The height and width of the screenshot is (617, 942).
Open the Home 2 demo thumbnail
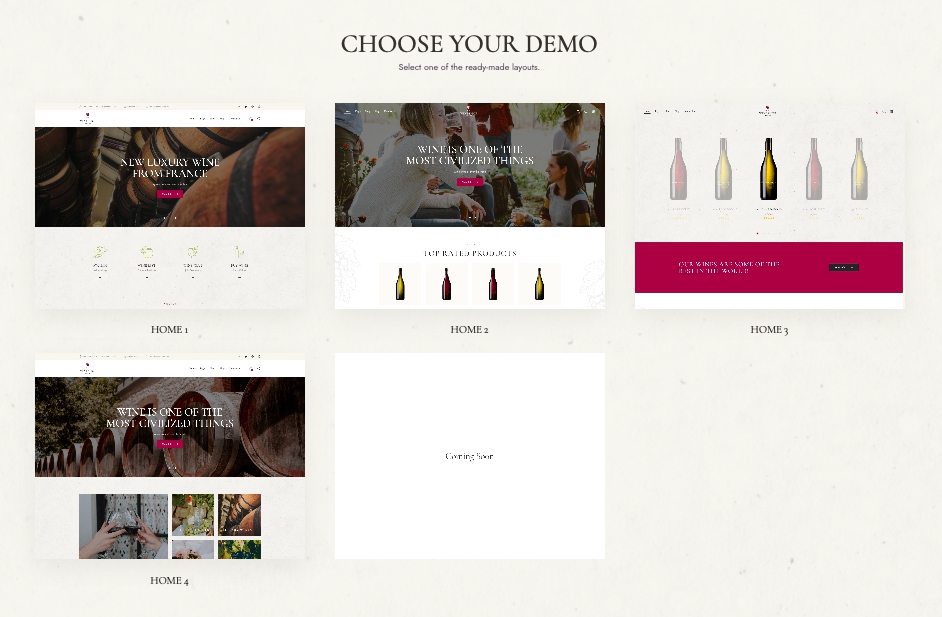[470, 206]
